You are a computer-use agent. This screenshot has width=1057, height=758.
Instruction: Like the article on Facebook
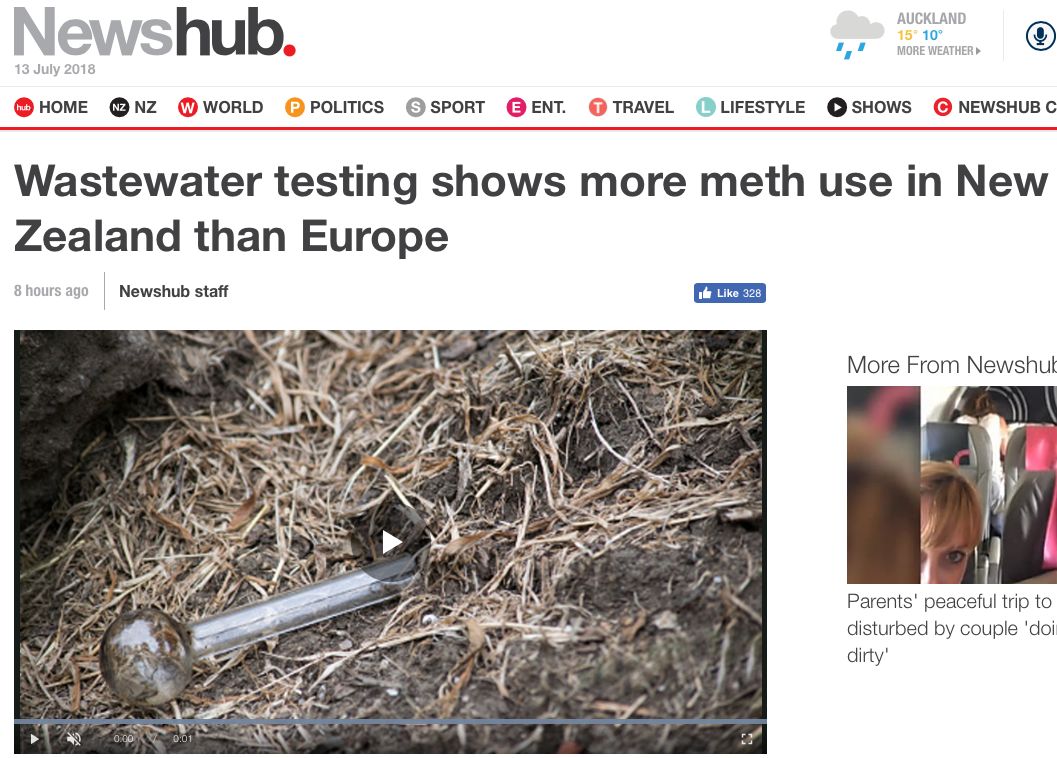coord(729,293)
